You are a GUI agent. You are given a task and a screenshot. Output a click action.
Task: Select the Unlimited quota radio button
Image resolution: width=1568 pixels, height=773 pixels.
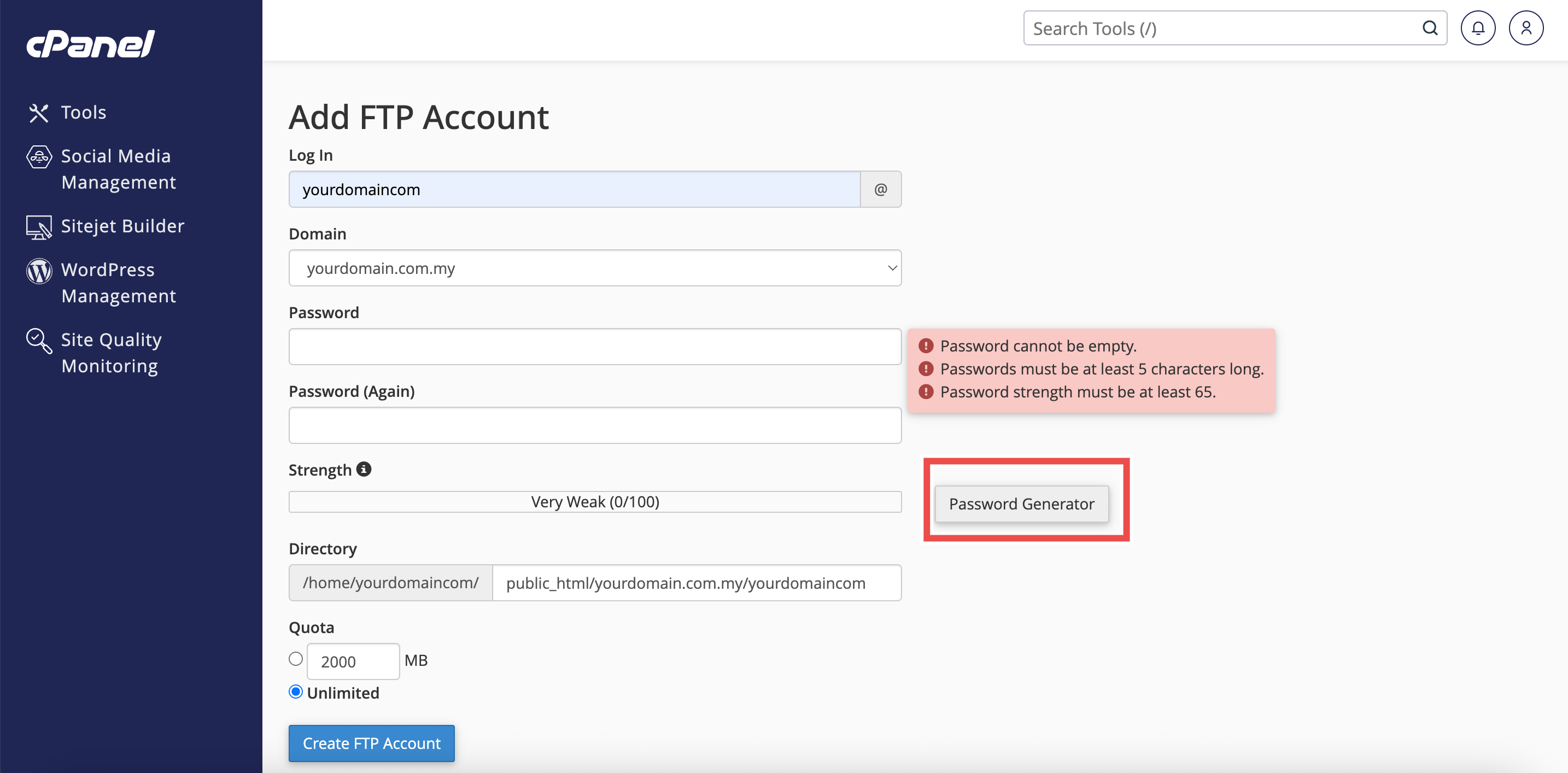[x=296, y=692]
